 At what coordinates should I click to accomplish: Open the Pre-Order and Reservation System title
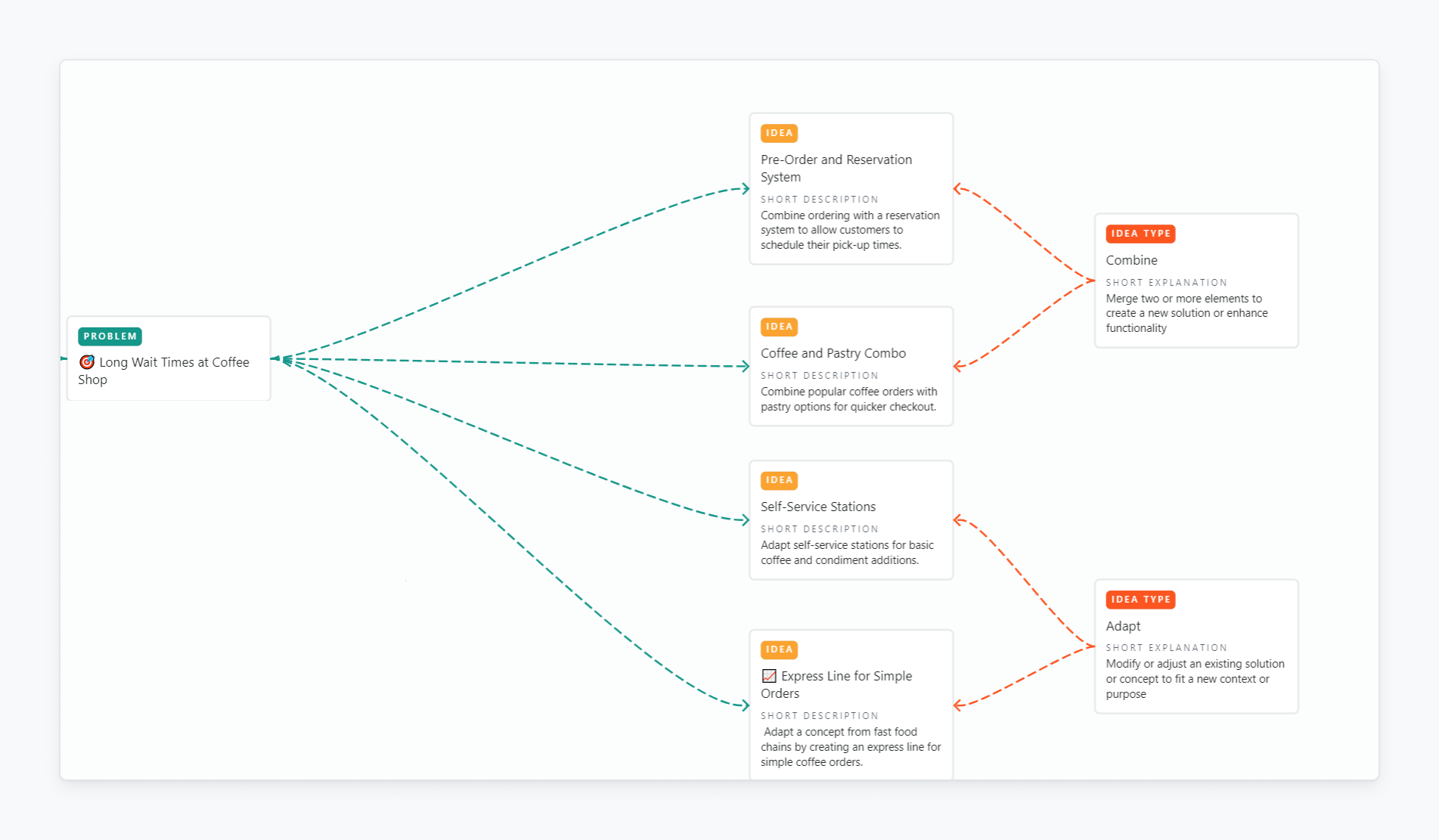click(x=836, y=168)
